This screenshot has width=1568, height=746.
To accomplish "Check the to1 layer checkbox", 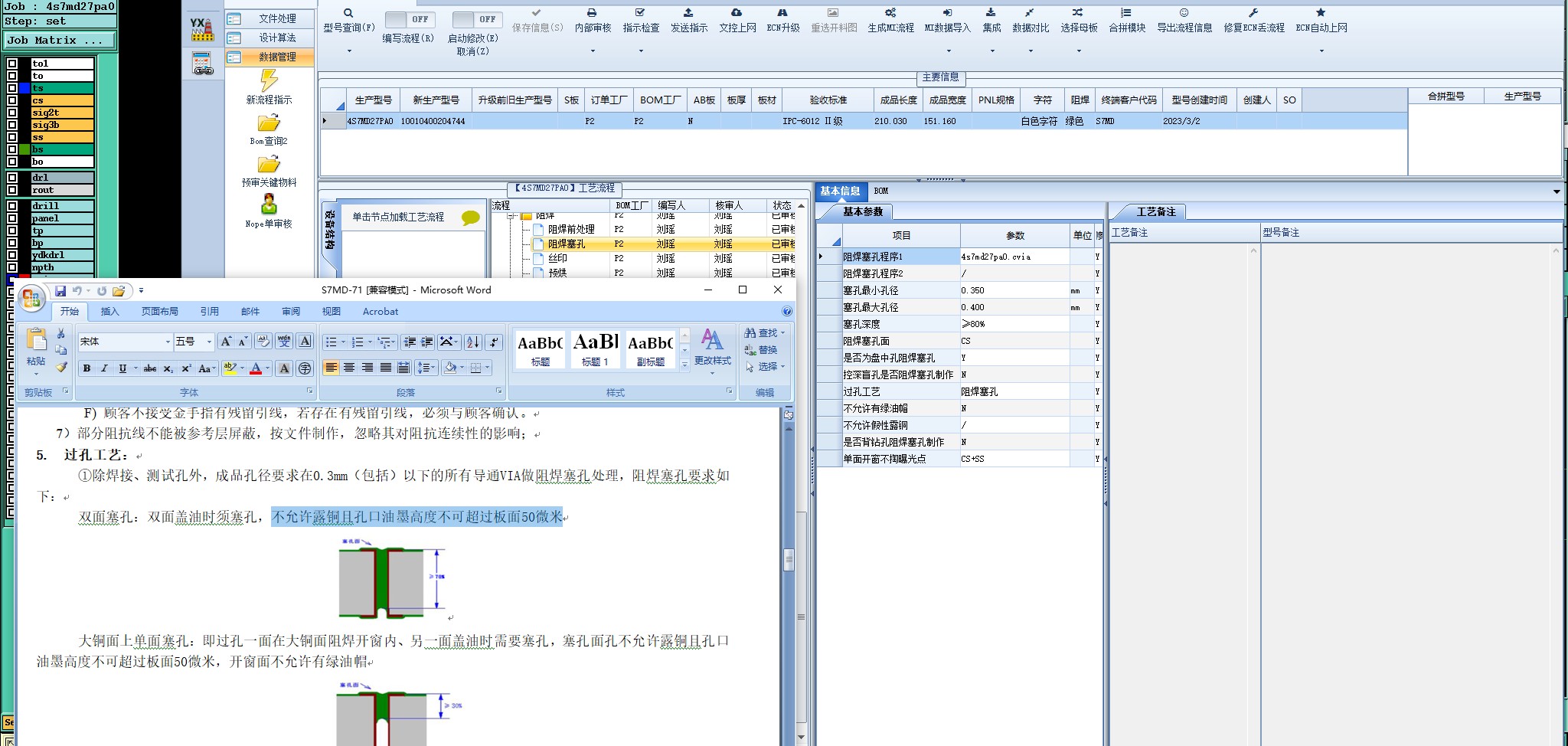I will (x=12, y=64).
